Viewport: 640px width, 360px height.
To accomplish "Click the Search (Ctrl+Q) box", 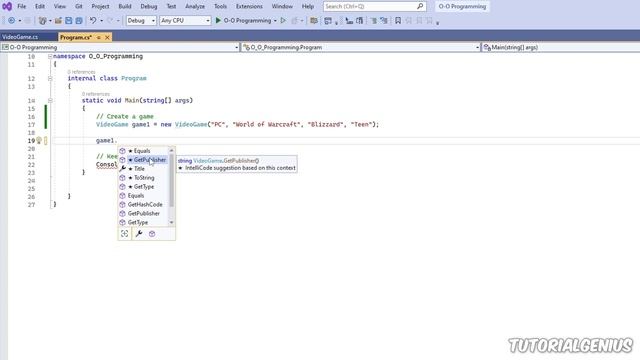I will click(375, 7).
